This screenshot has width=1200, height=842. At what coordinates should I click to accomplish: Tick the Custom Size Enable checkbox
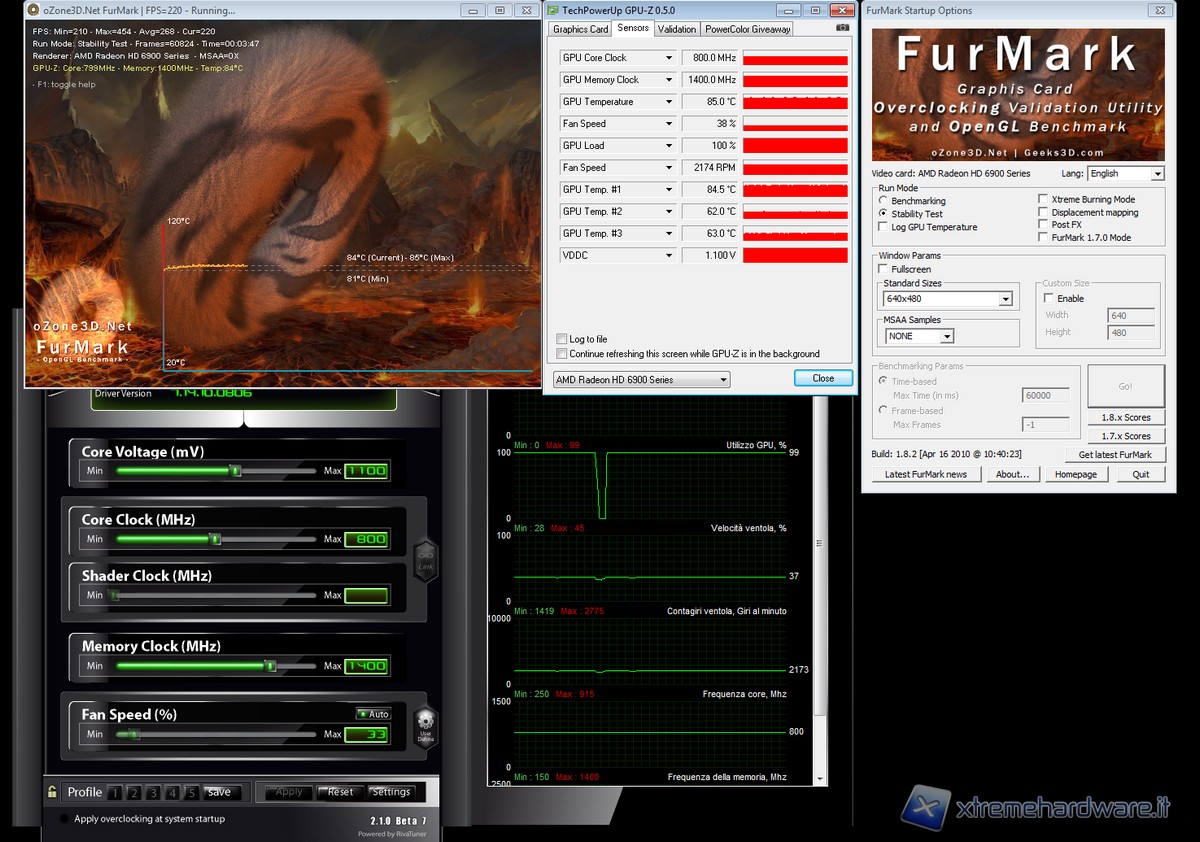tap(1048, 298)
